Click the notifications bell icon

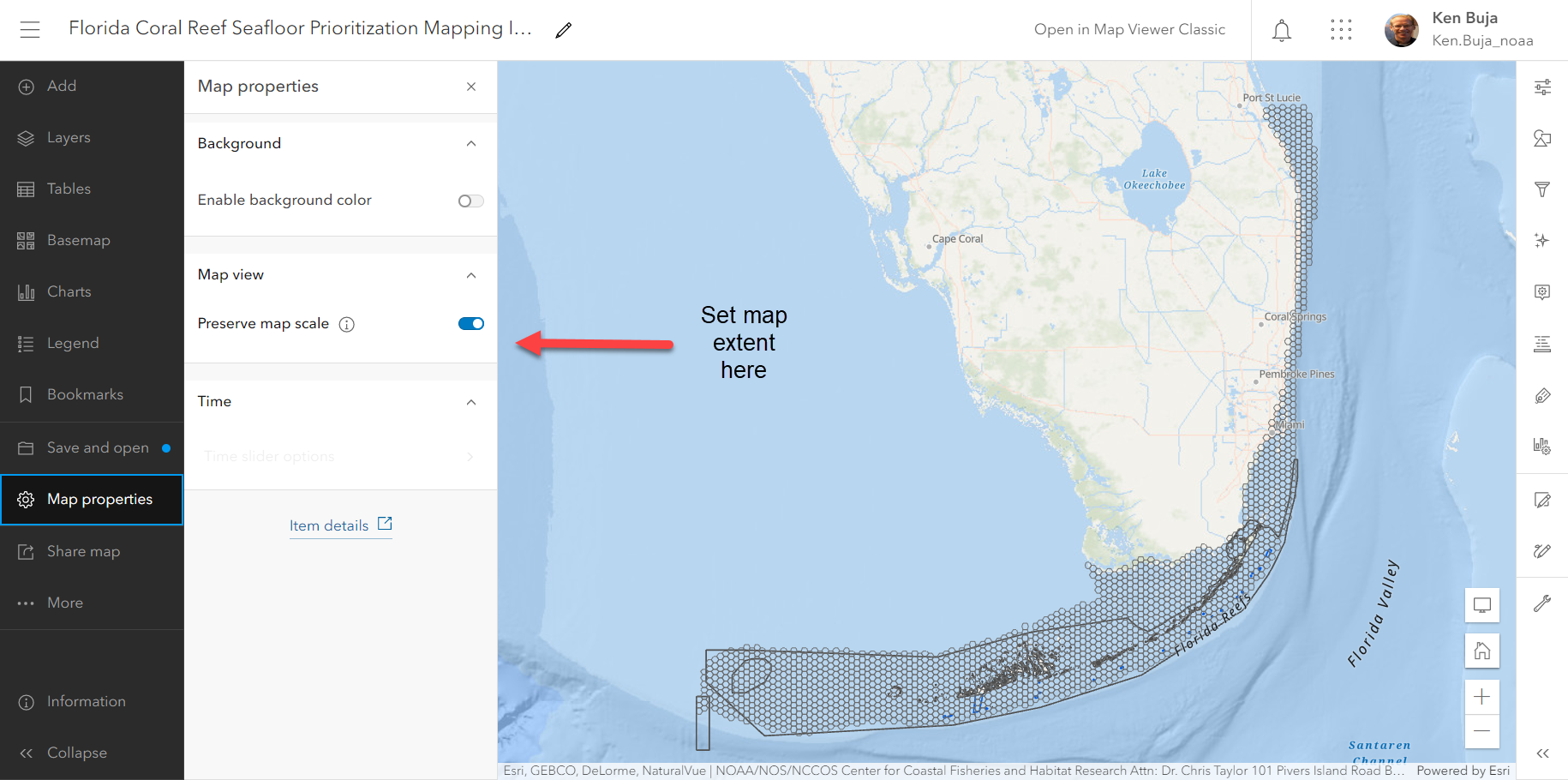coord(1281,31)
